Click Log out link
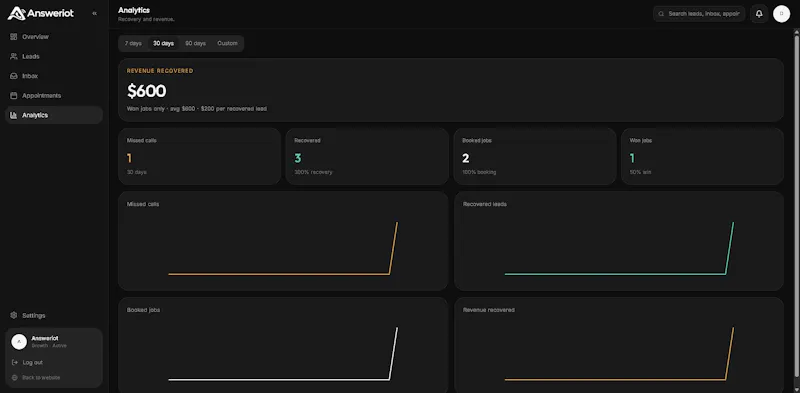The image size is (800, 393). point(33,362)
